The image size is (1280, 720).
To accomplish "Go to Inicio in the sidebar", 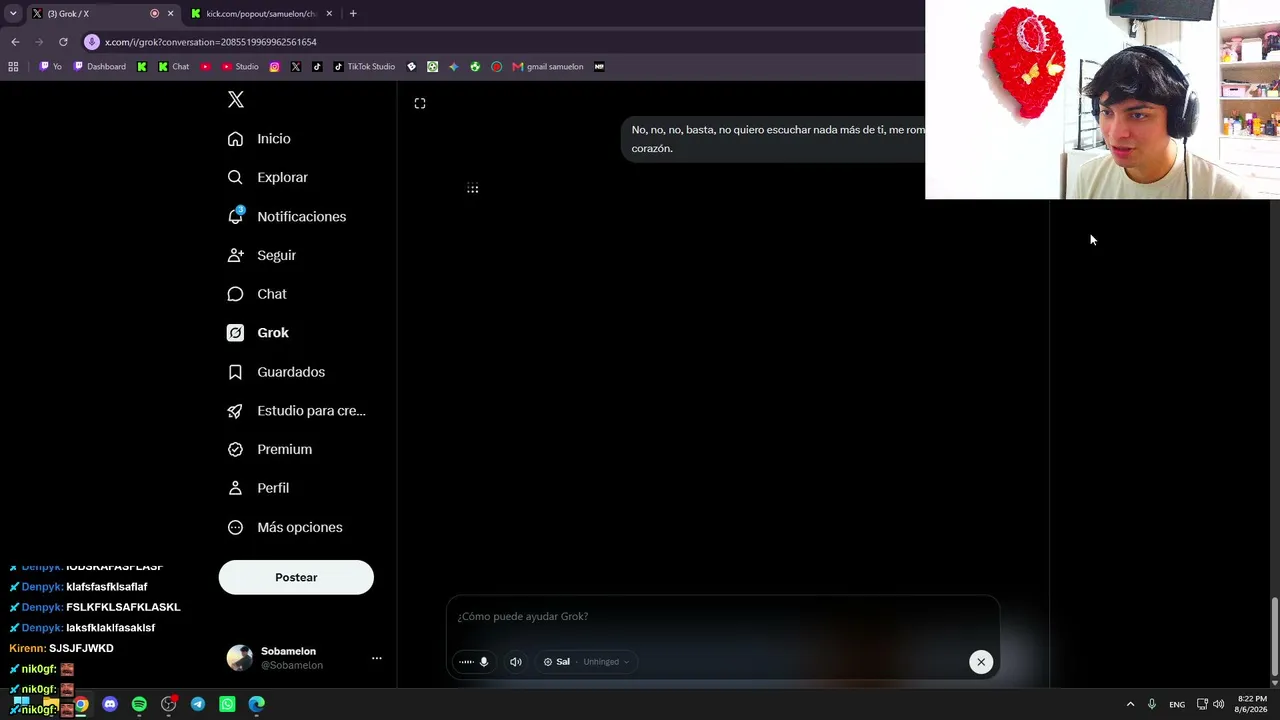I will point(259,139).
